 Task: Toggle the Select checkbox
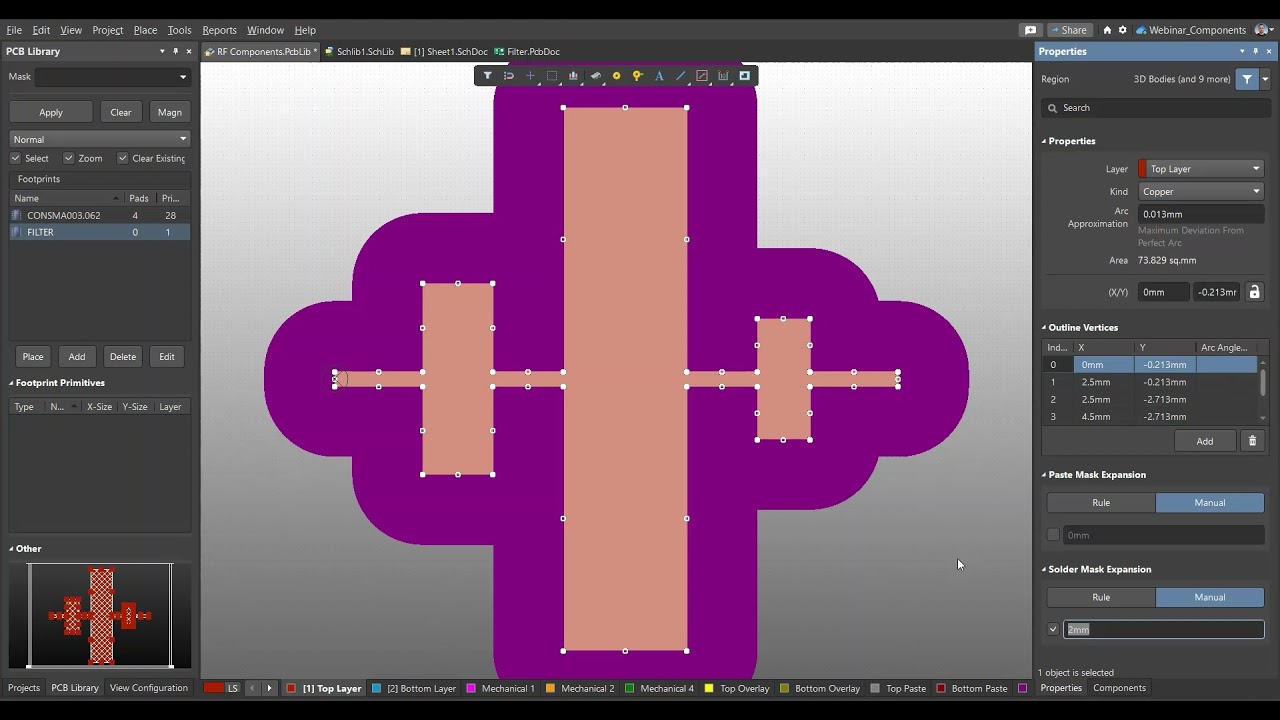coord(15,158)
